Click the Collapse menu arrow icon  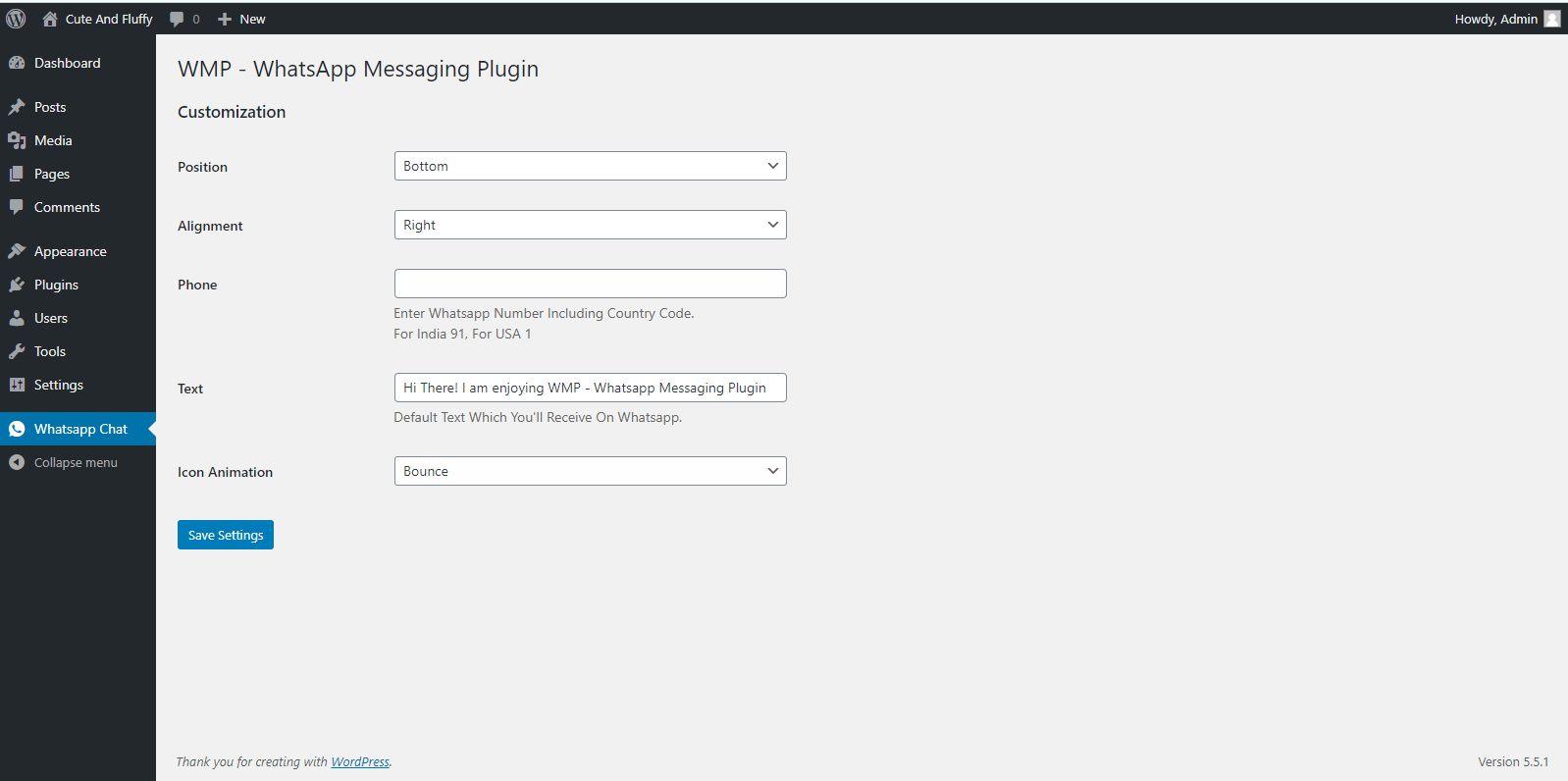click(17, 462)
